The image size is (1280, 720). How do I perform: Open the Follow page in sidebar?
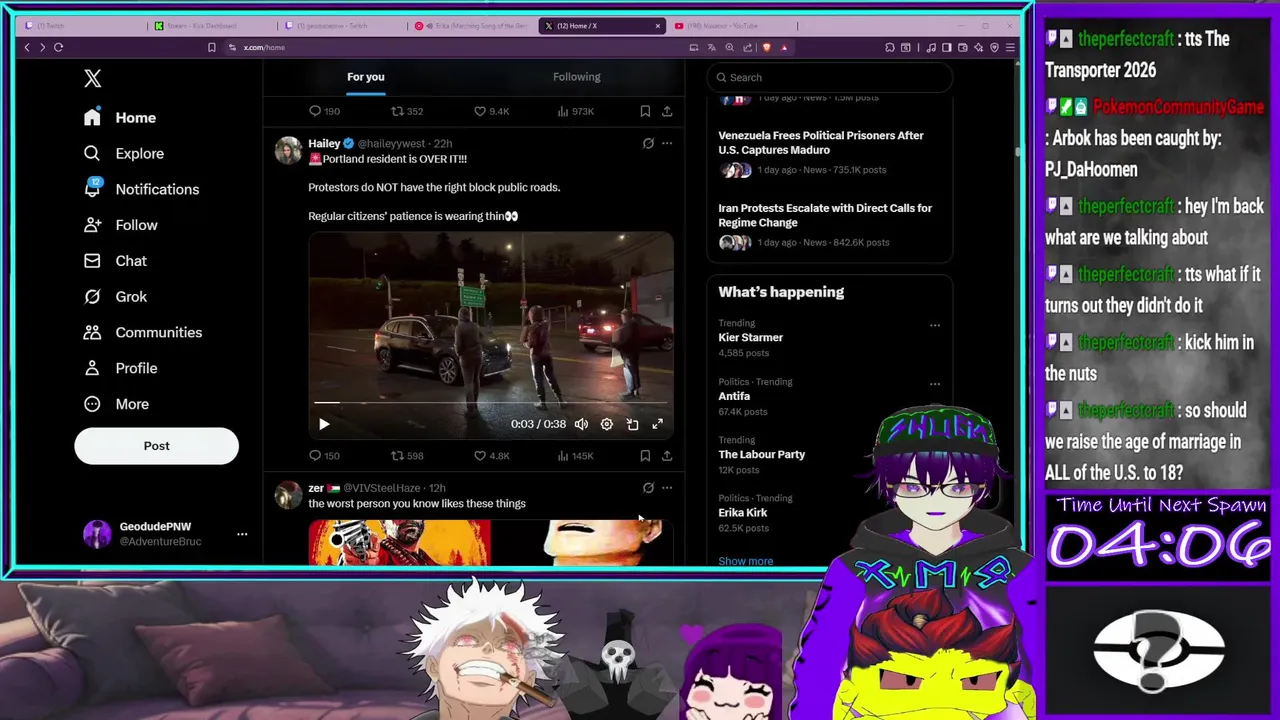tap(121, 225)
